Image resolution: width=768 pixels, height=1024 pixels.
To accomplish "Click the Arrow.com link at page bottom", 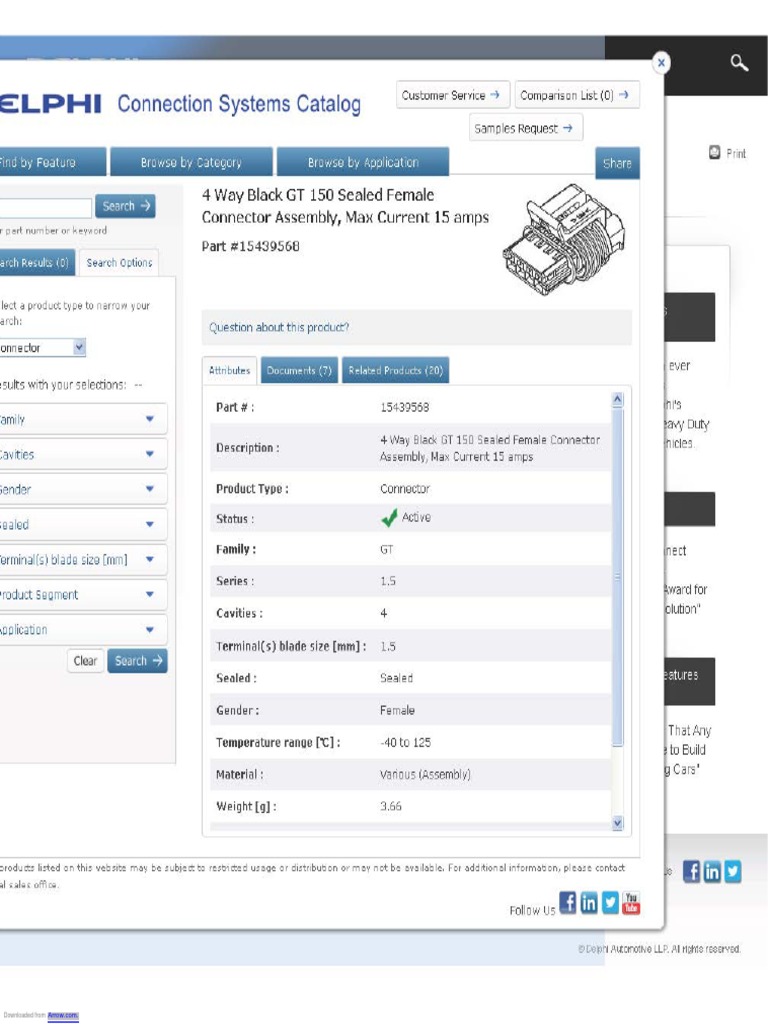I will [x=63, y=1016].
